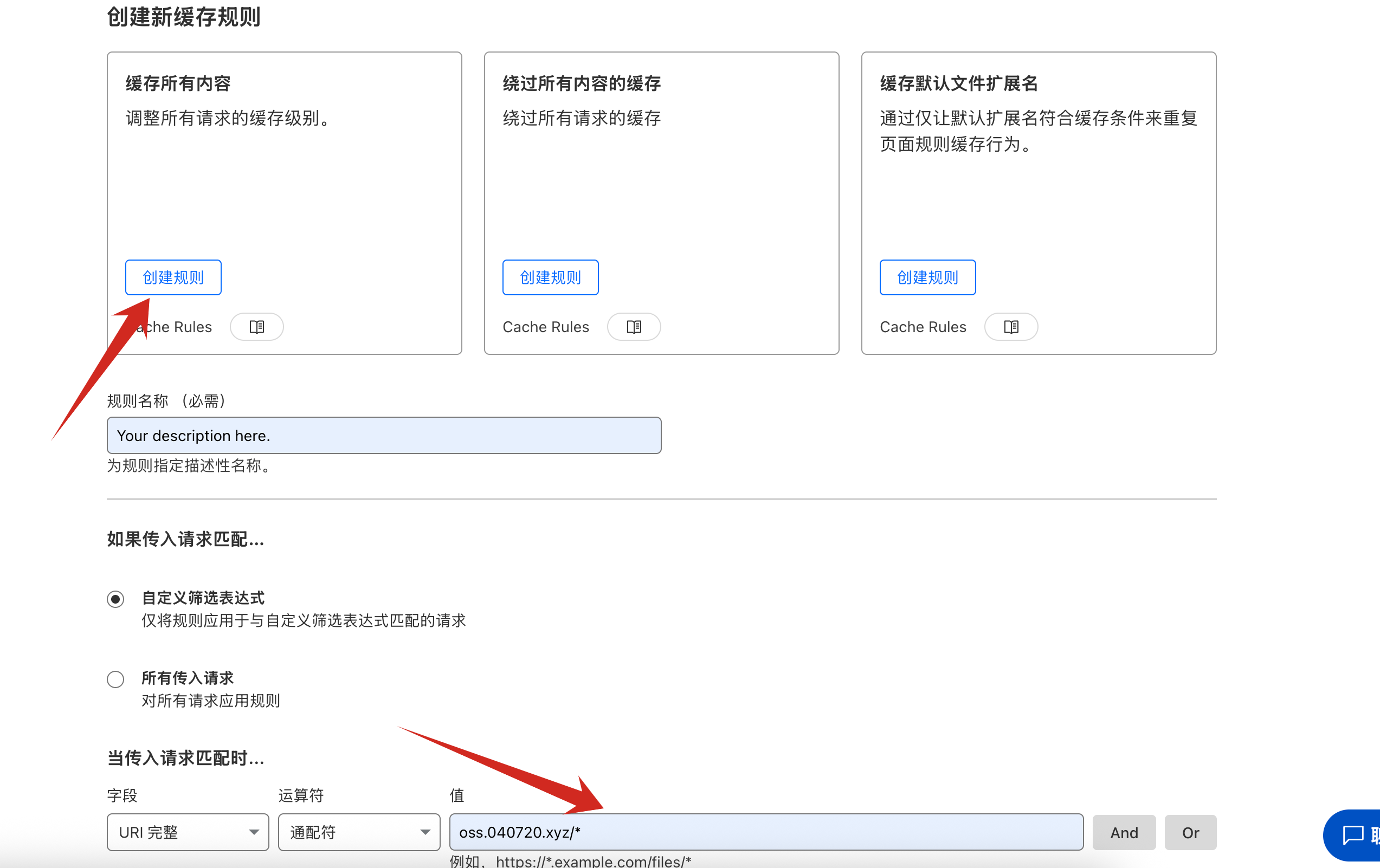This screenshot has width=1380, height=868.
Task: Add an Or condition
Action: point(1190,832)
